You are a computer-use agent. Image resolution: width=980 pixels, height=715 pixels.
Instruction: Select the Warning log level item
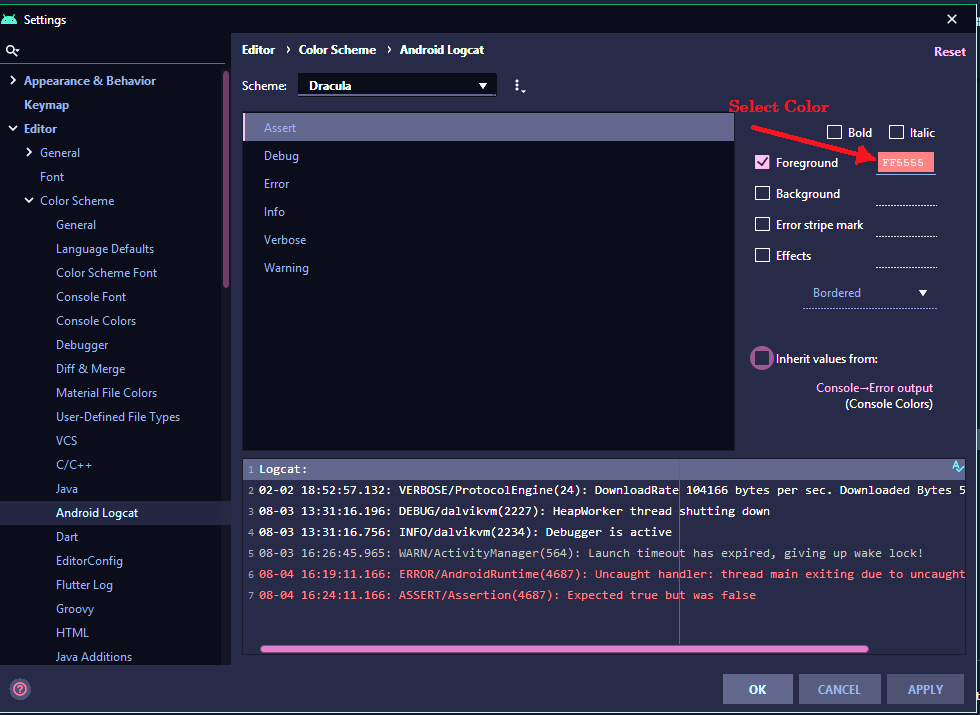click(x=286, y=268)
